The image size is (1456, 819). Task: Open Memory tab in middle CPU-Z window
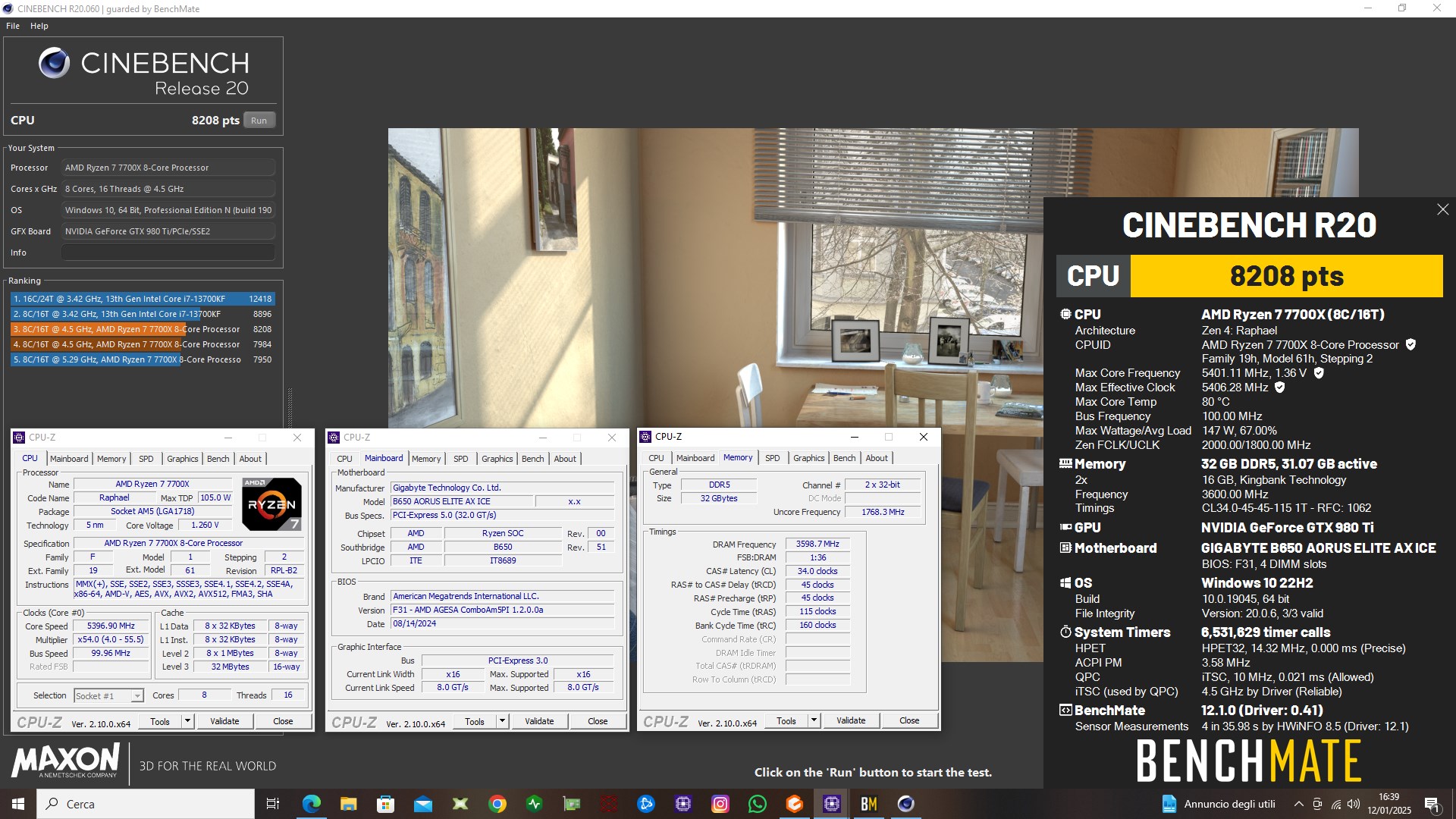[x=426, y=459]
